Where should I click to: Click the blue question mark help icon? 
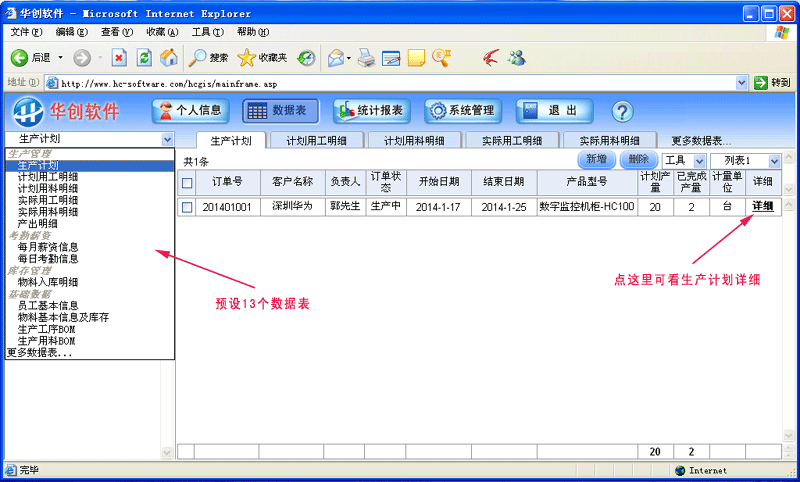(622, 111)
